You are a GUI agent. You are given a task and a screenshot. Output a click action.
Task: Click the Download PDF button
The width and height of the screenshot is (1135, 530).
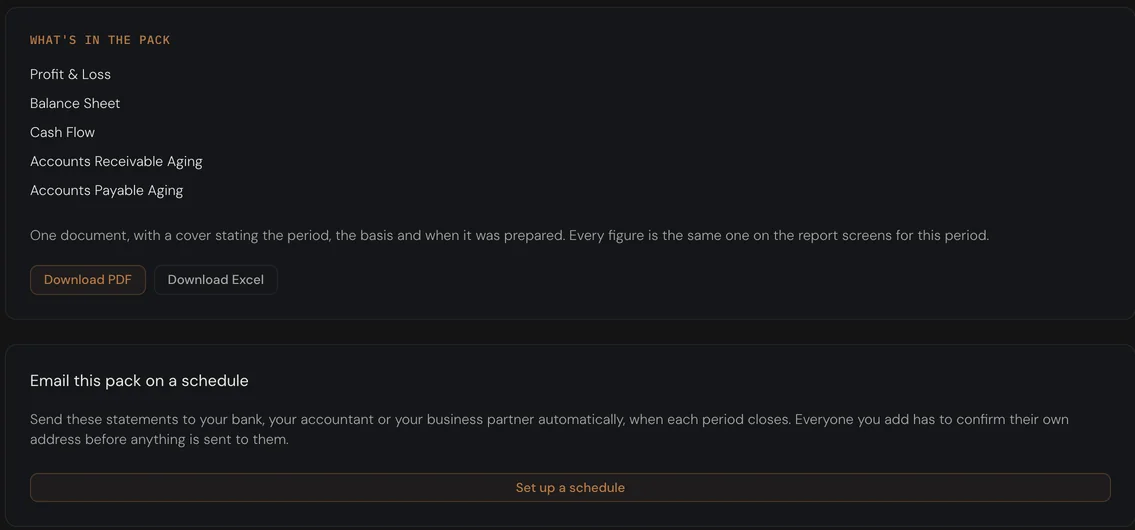tap(88, 279)
